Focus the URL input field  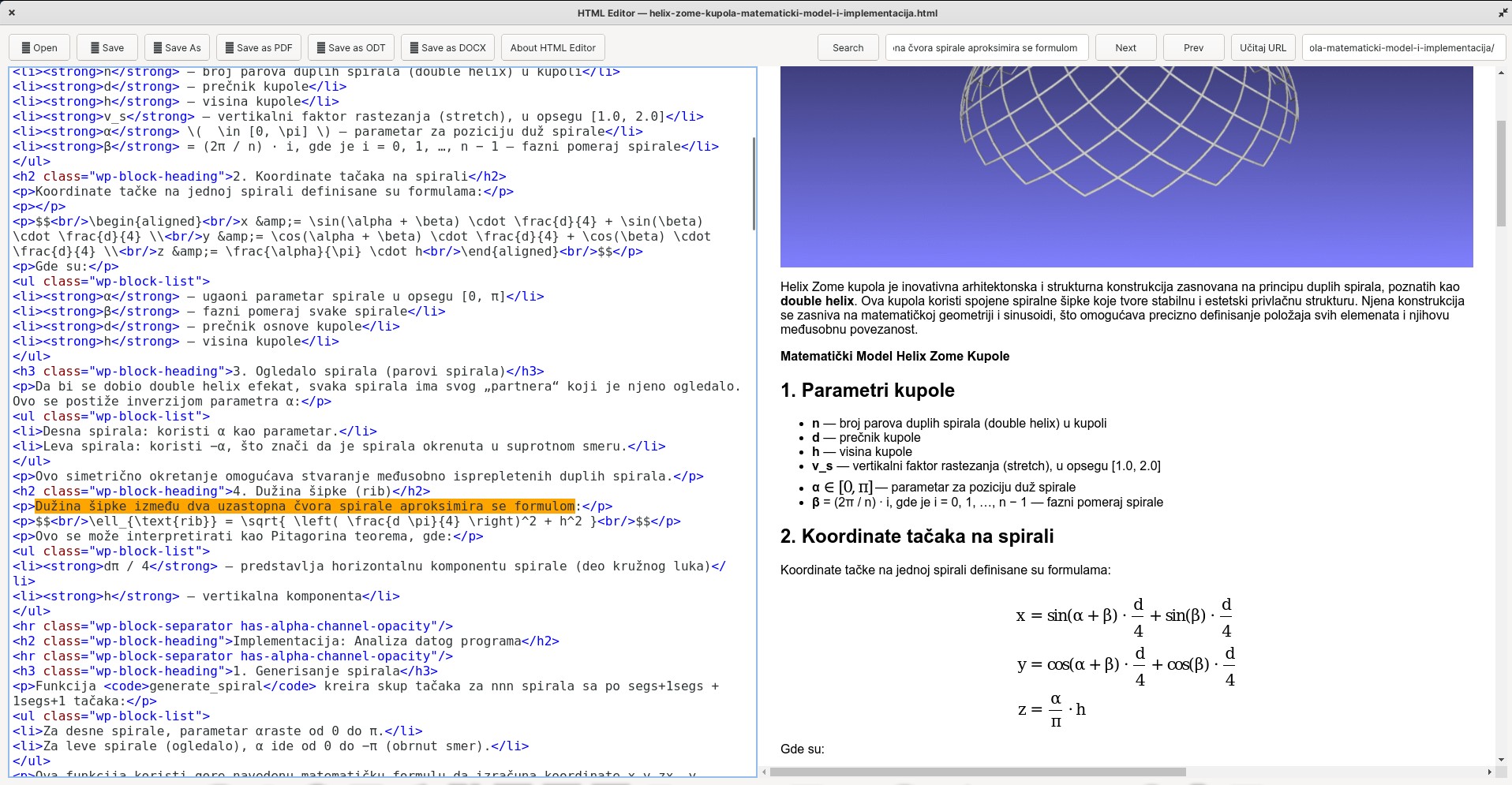click(x=1402, y=48)
